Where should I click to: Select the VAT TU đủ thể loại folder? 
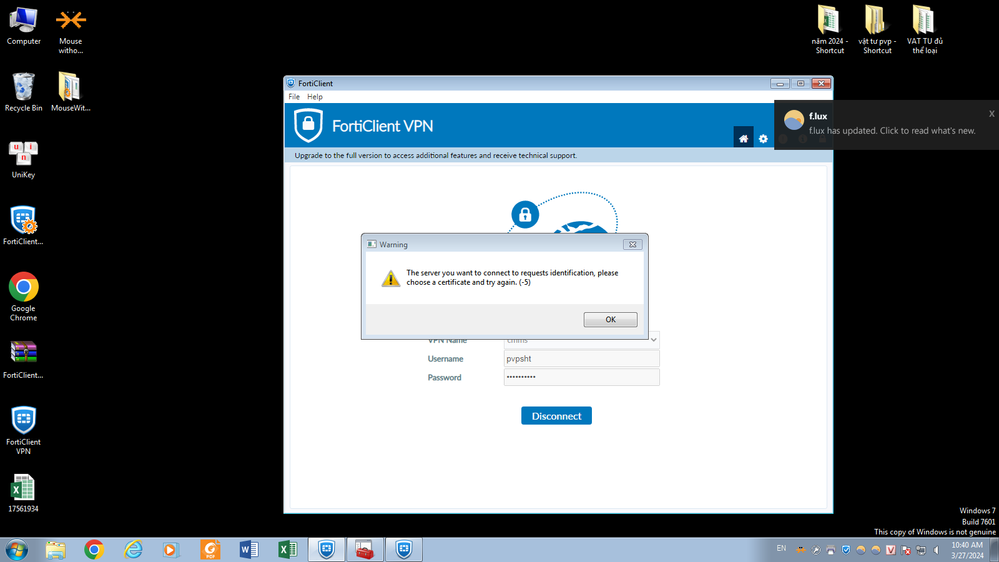924,29
